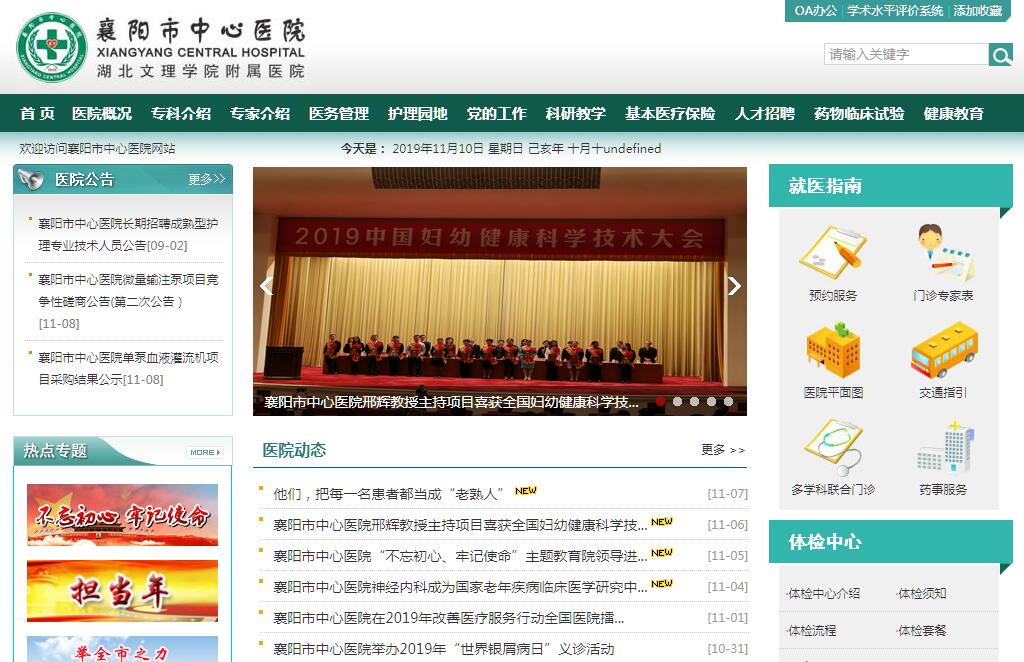Go to previous slide with left arrow
Viewport: 1024px width, 662px height.
coord(266,286)
